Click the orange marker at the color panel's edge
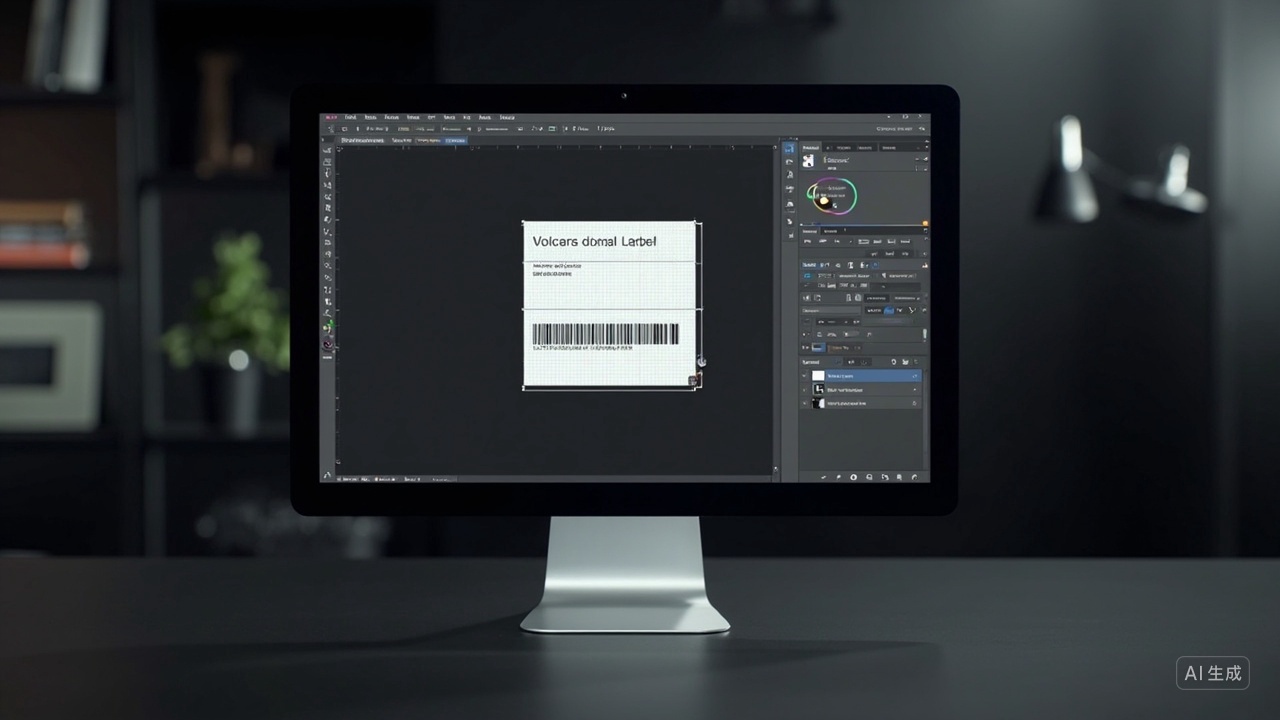 point(925,223)
